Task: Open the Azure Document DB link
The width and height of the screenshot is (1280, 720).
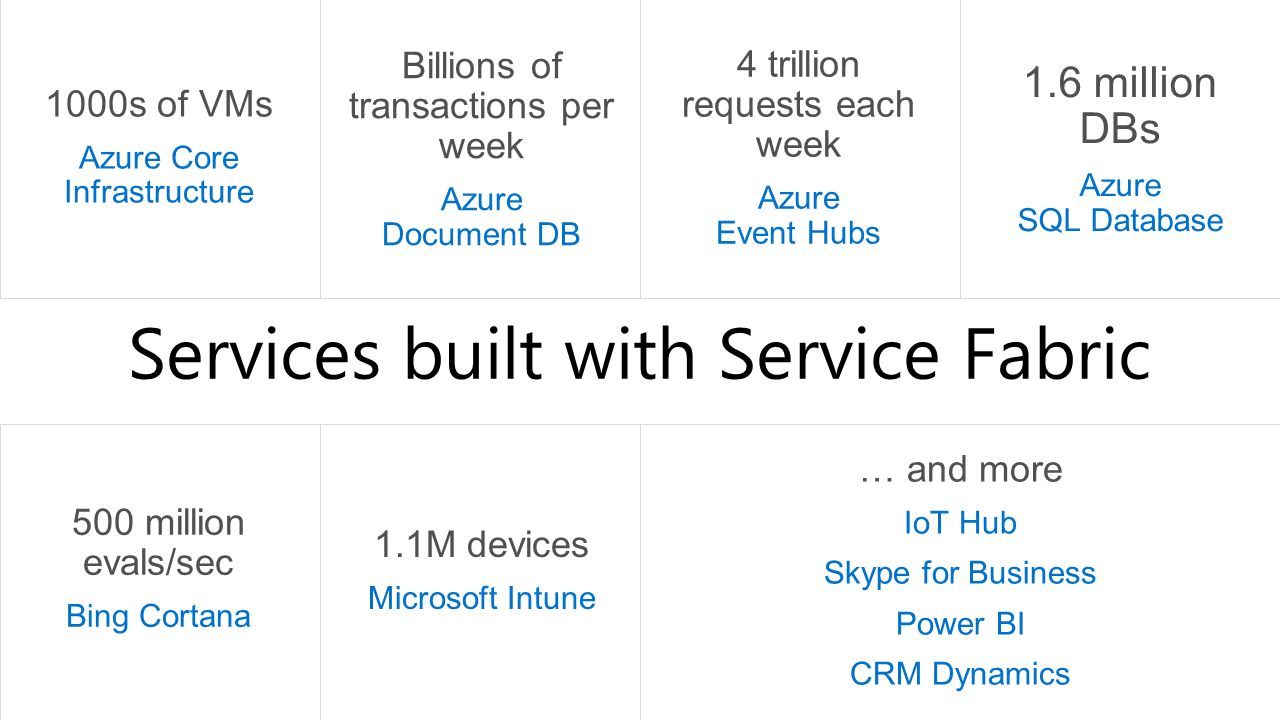Action: tap(481, 217)
